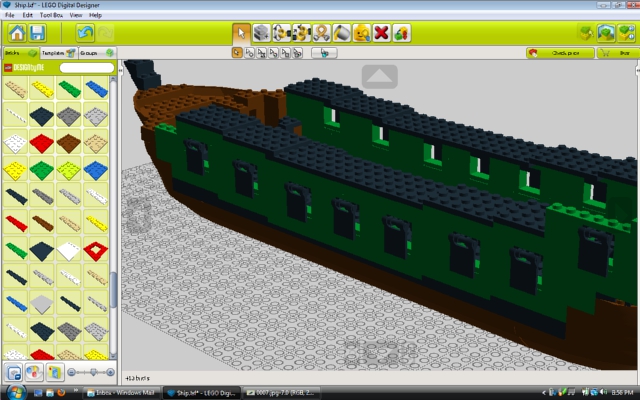The width and height of the screenshot is (640, 400).
Task: Switch to View mode icon
Action: 606,33
